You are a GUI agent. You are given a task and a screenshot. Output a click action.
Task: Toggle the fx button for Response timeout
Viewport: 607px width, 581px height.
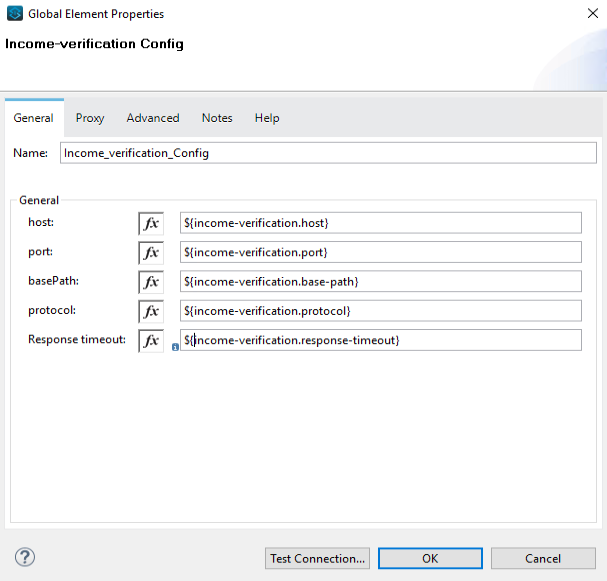point(151,341)
